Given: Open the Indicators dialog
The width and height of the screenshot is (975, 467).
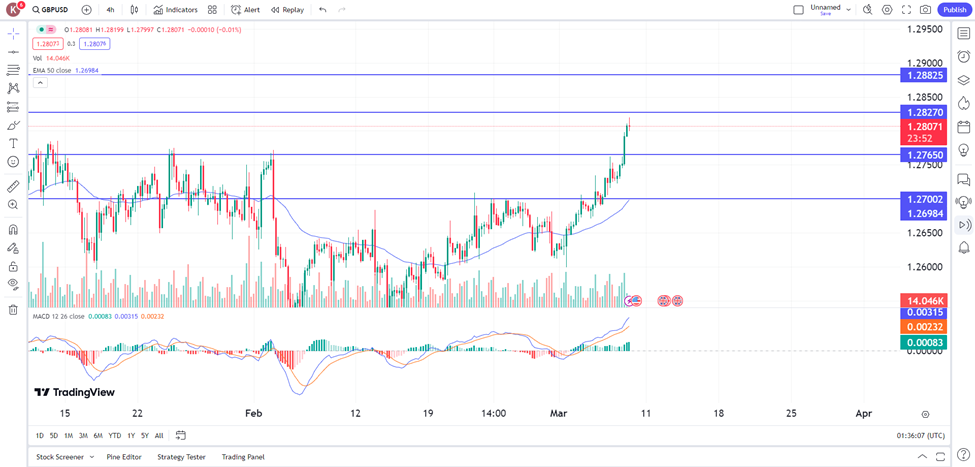Looking at the screenshot, I should coord(175,10).
